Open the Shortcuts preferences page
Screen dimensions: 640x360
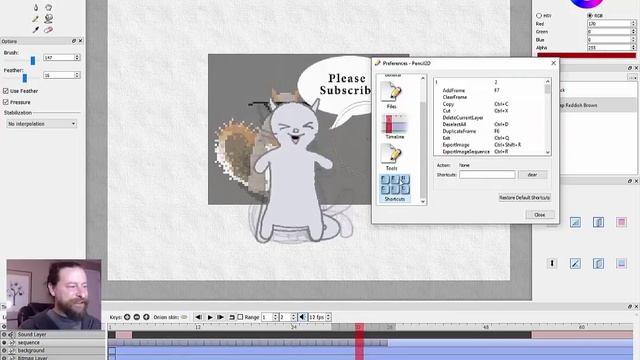[x=394, y=188]
